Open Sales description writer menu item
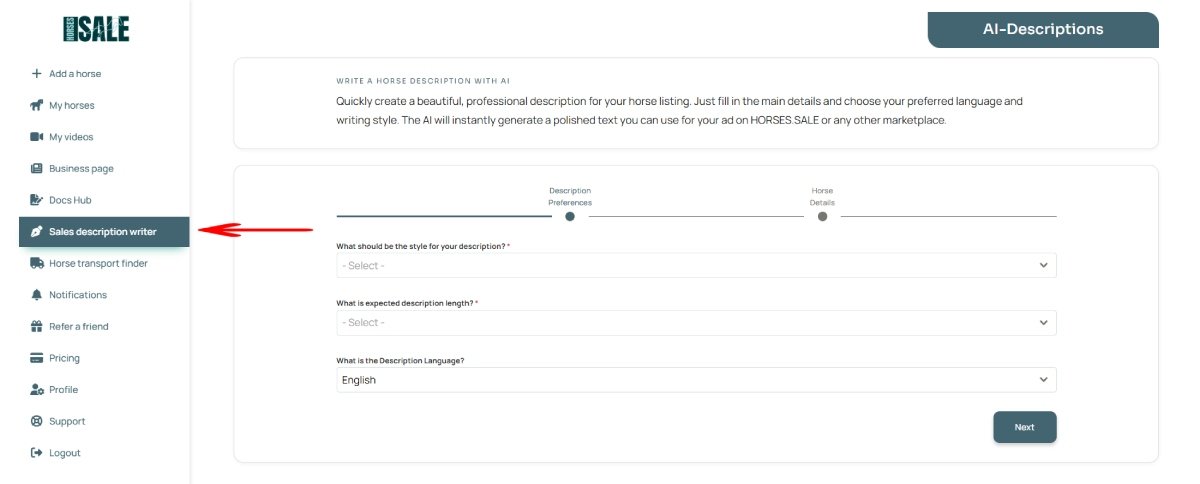Image resolution: width=1200 pixels, height=484 pixels. (103, 232)
